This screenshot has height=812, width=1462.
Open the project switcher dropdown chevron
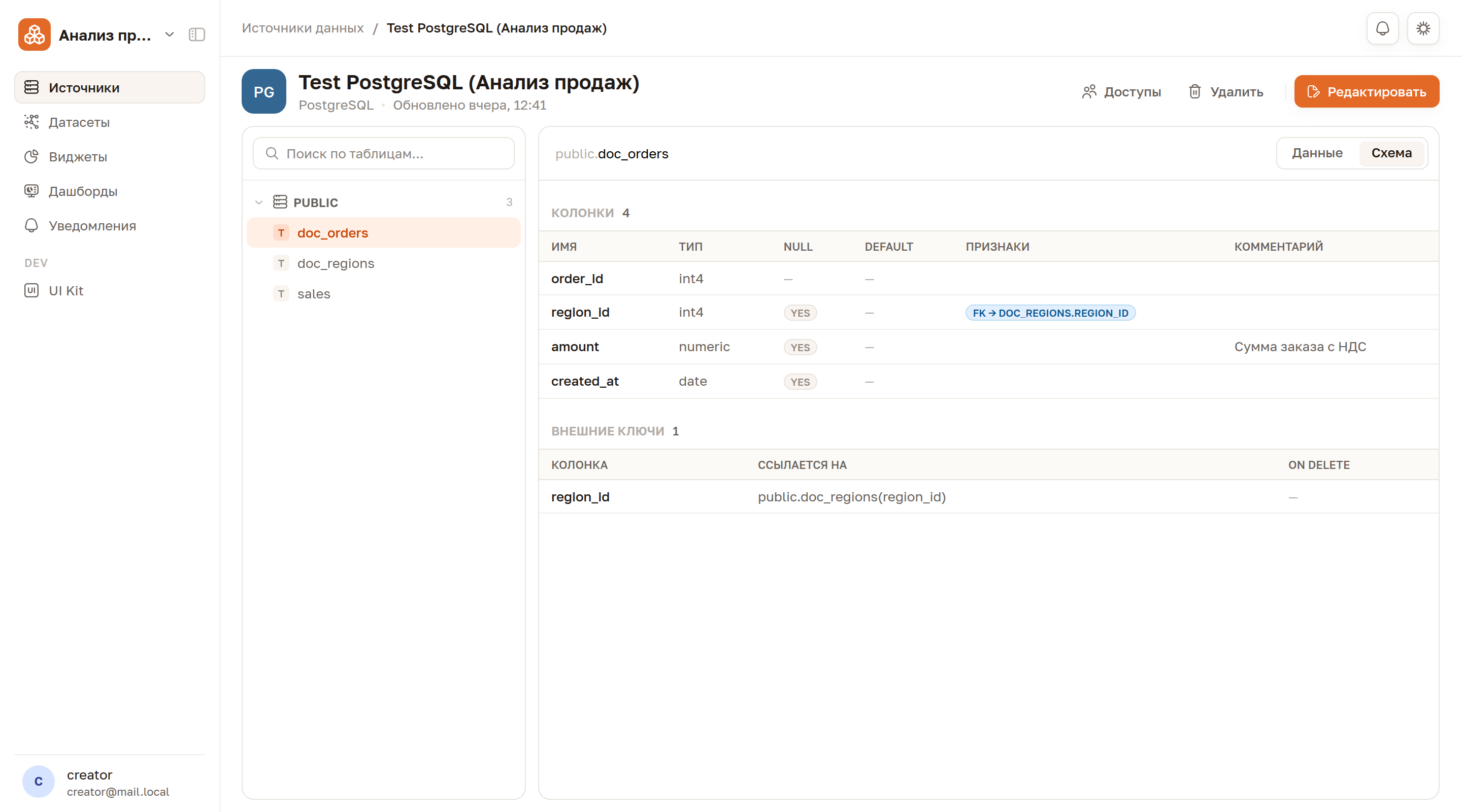coord(169,35)
